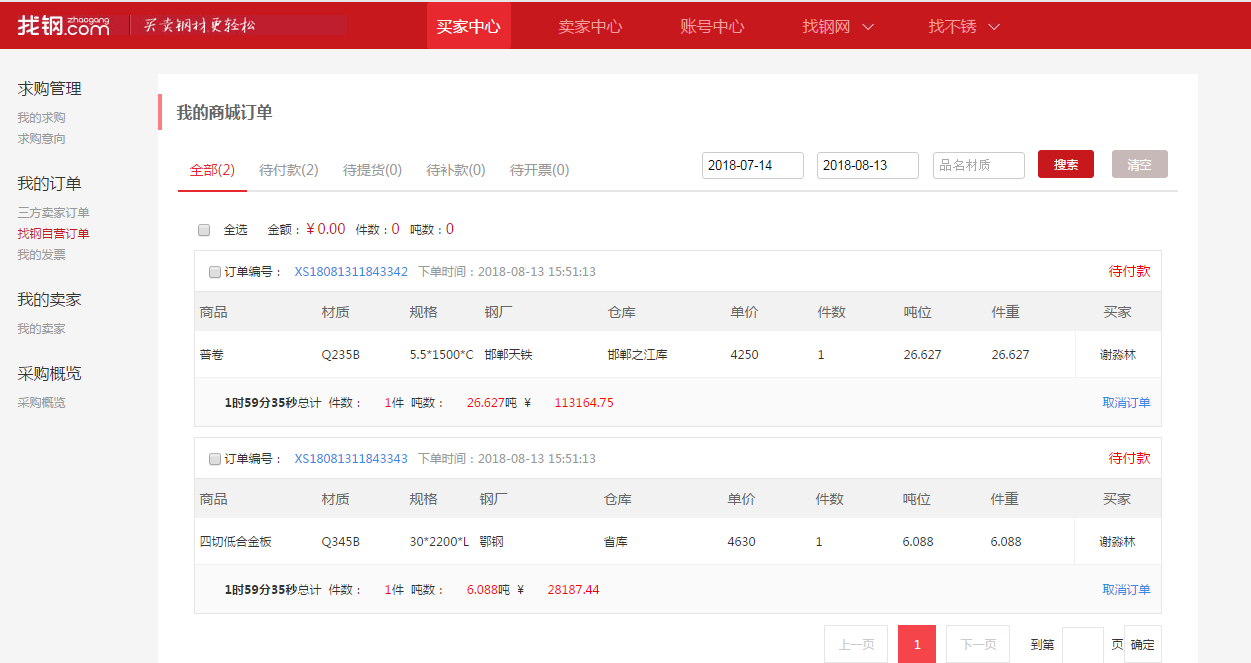The image size is (1251, 663).
Task: Check the box for order XS18081311843343
Action: pyautogui.click(x=215, y=459)
